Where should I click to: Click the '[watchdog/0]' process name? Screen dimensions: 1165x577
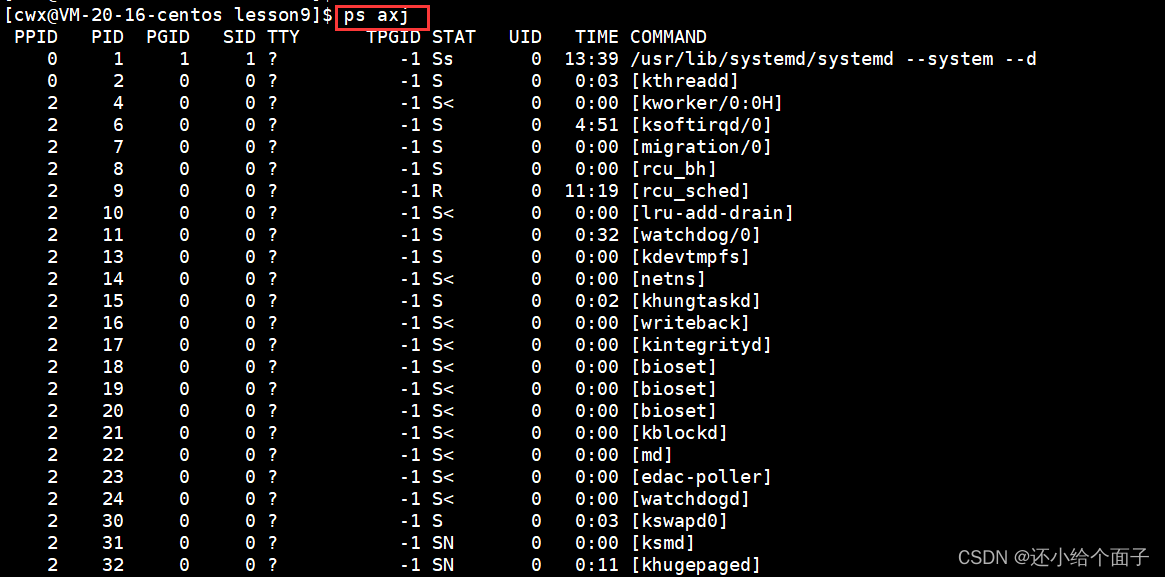click(x=695, y=235)
